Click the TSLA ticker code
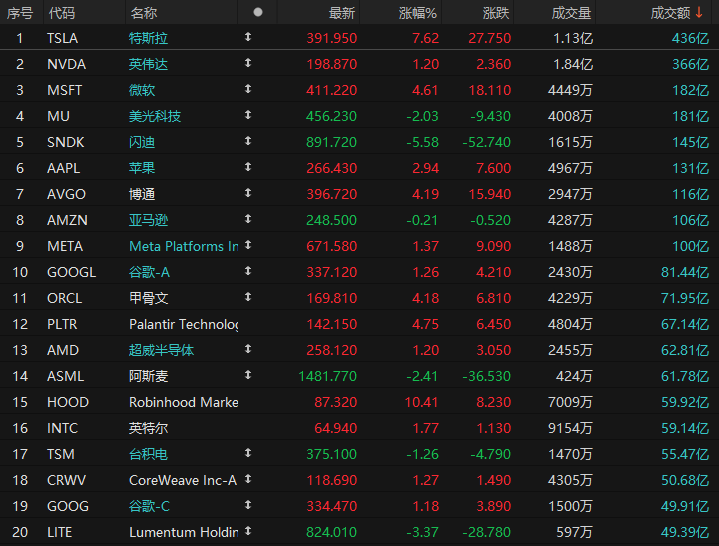The image size is (719, 546). click(x=62, y=38)
